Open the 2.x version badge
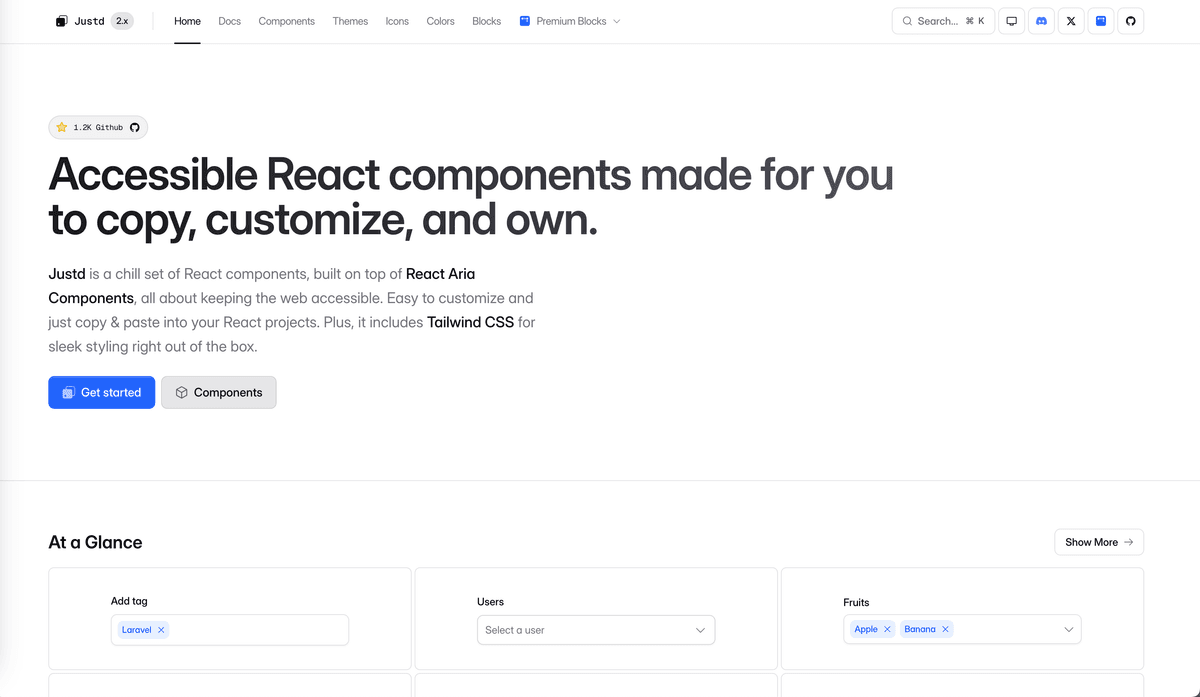 (x=122, y=21)
